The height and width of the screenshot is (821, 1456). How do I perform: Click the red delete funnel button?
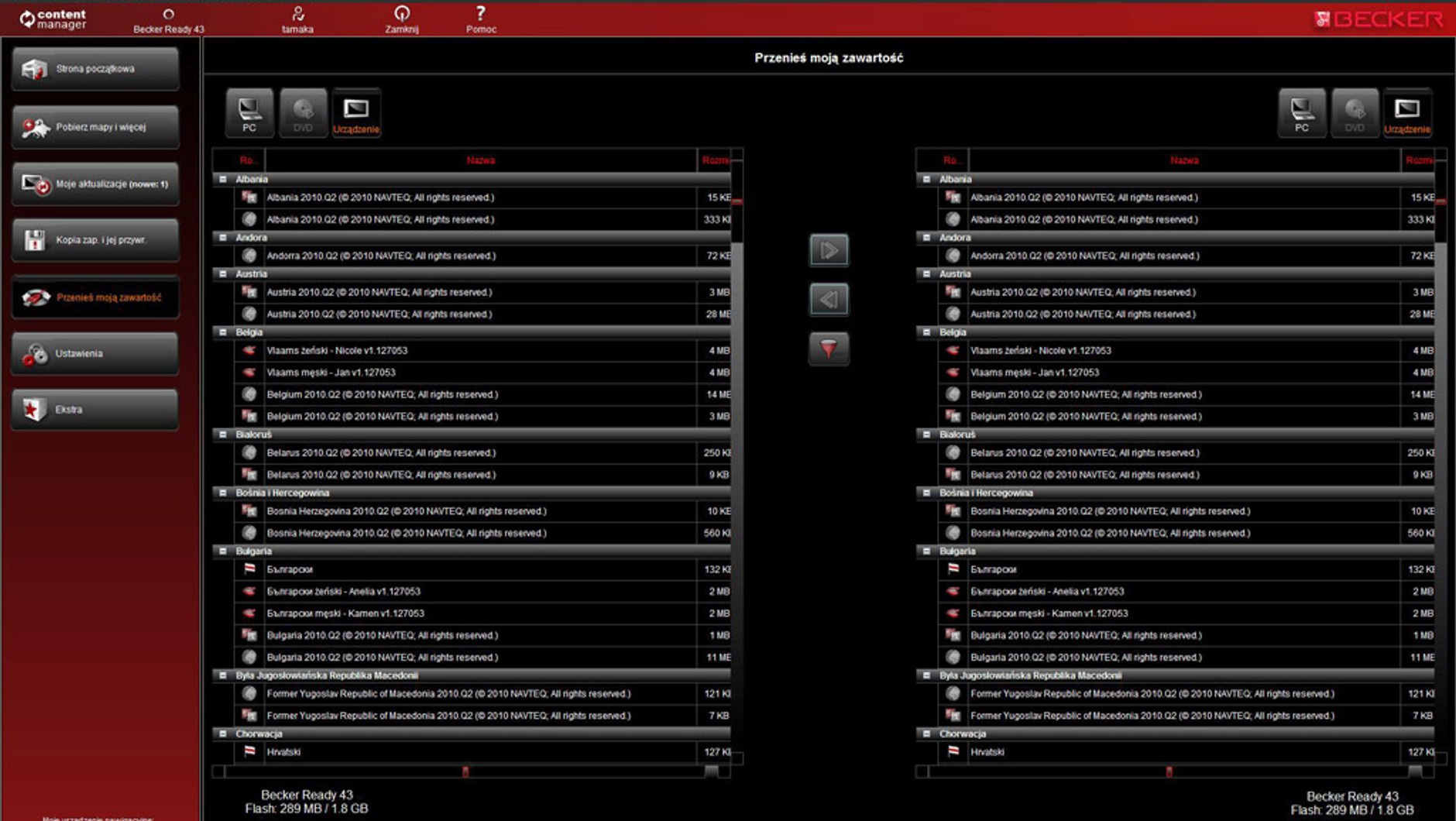tap(829, 348)
